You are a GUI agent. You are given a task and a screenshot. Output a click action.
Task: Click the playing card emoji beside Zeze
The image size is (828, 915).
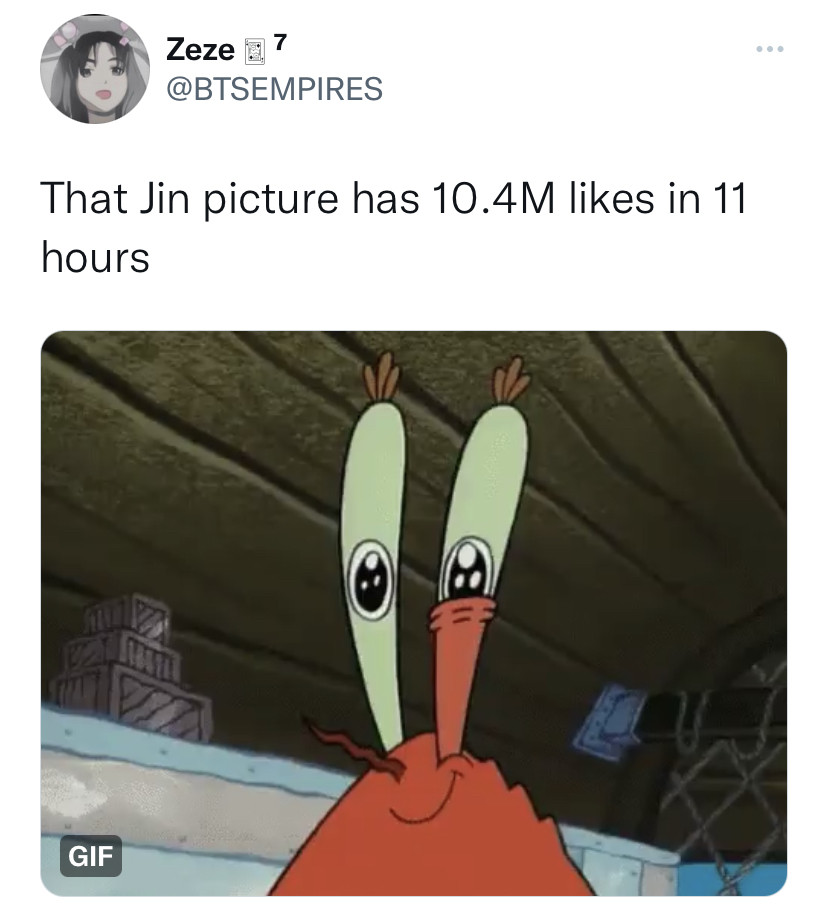point(254,51)
